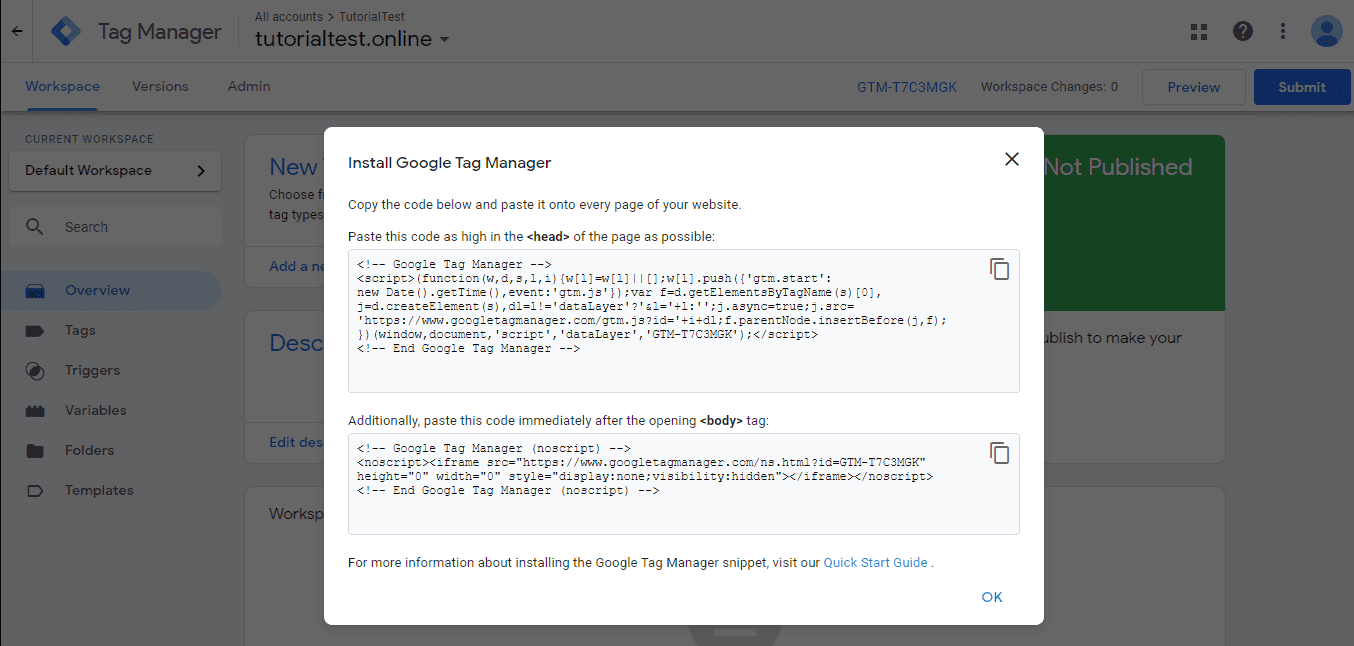Navigate back with the arrow
The height and width of the screenshot is (646, 1354).
point(16,31)
